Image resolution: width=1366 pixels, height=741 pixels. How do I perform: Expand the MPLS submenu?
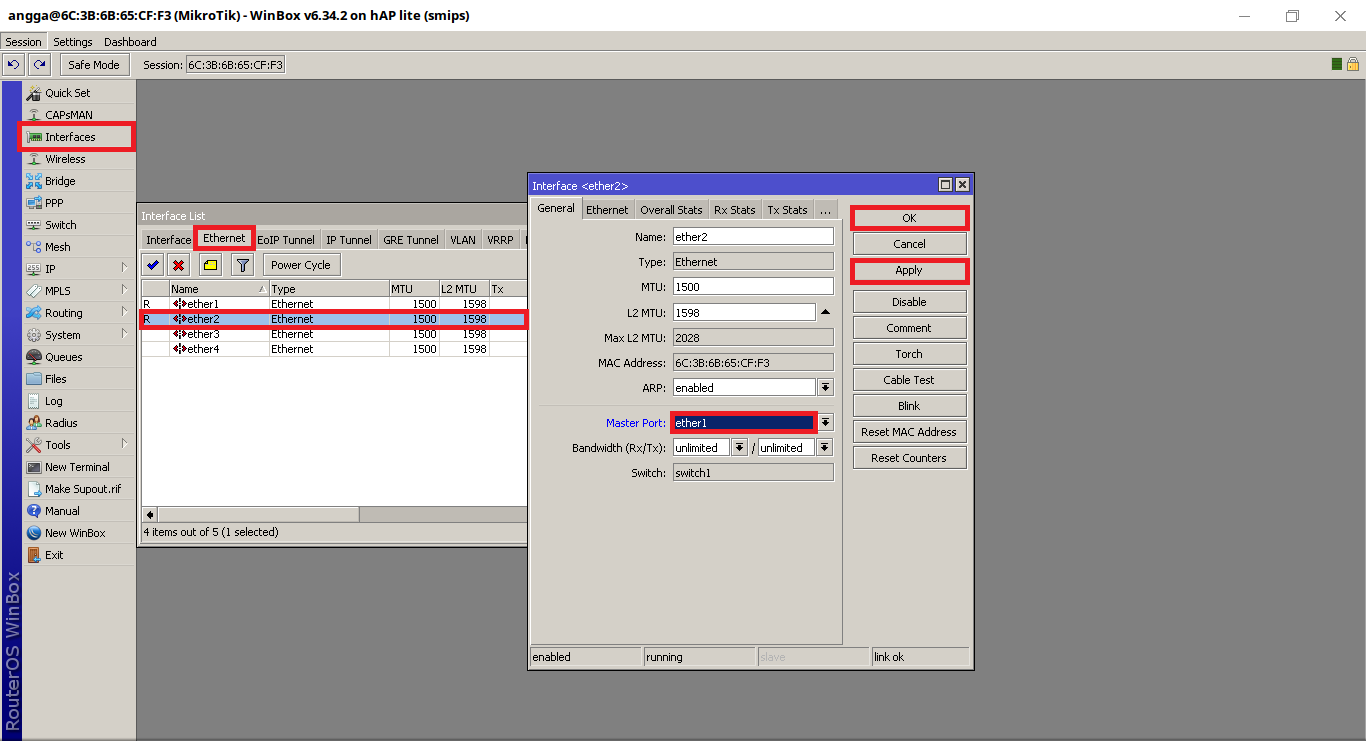pyautogui.click(x=78, y=291)
